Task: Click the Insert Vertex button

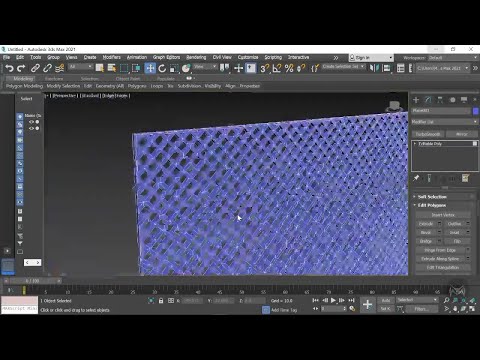Action: [443, 215]
